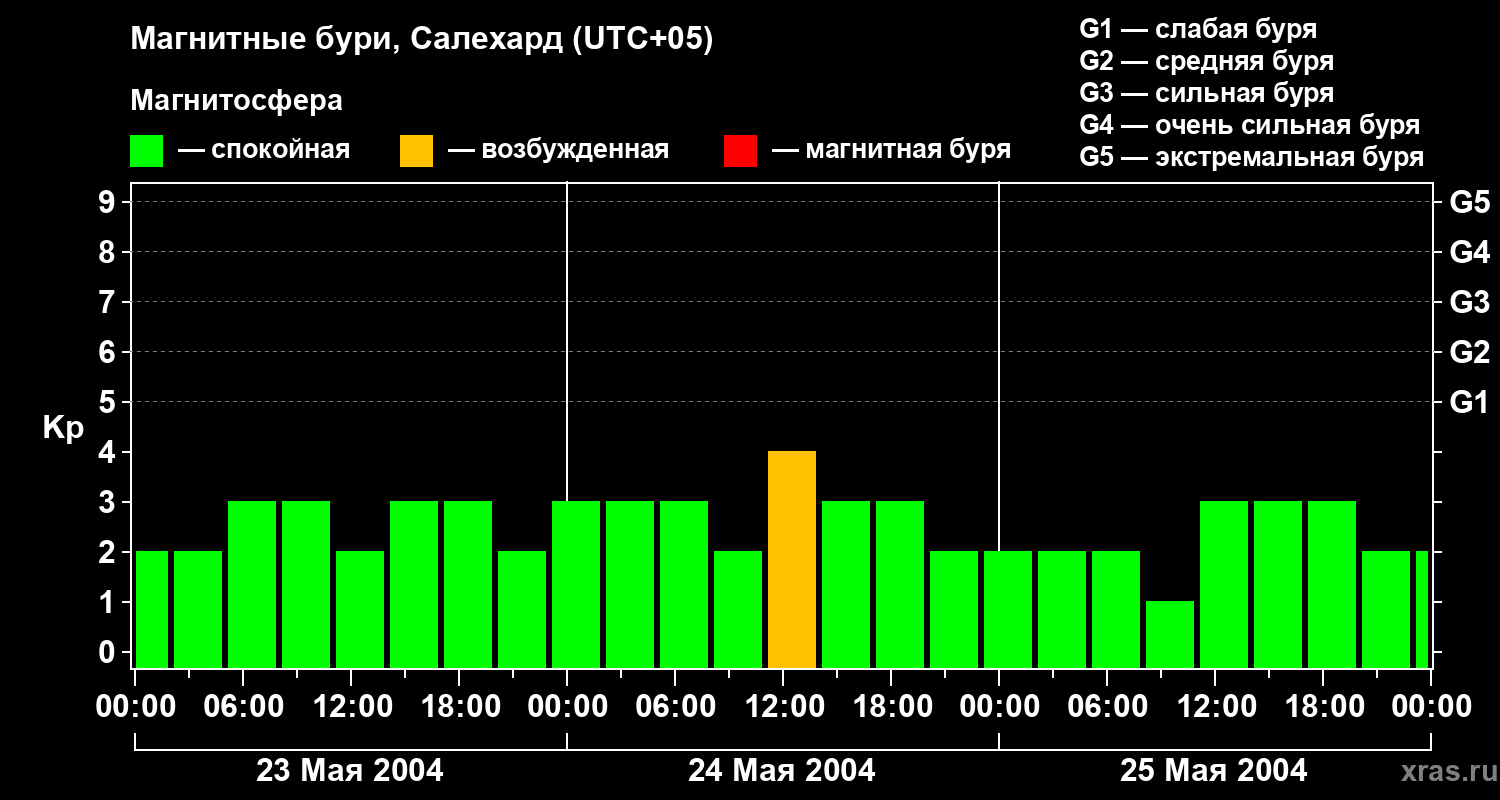
Task: Click the Kp 1 green bar on 25 May
Action: click(1170, 635)
